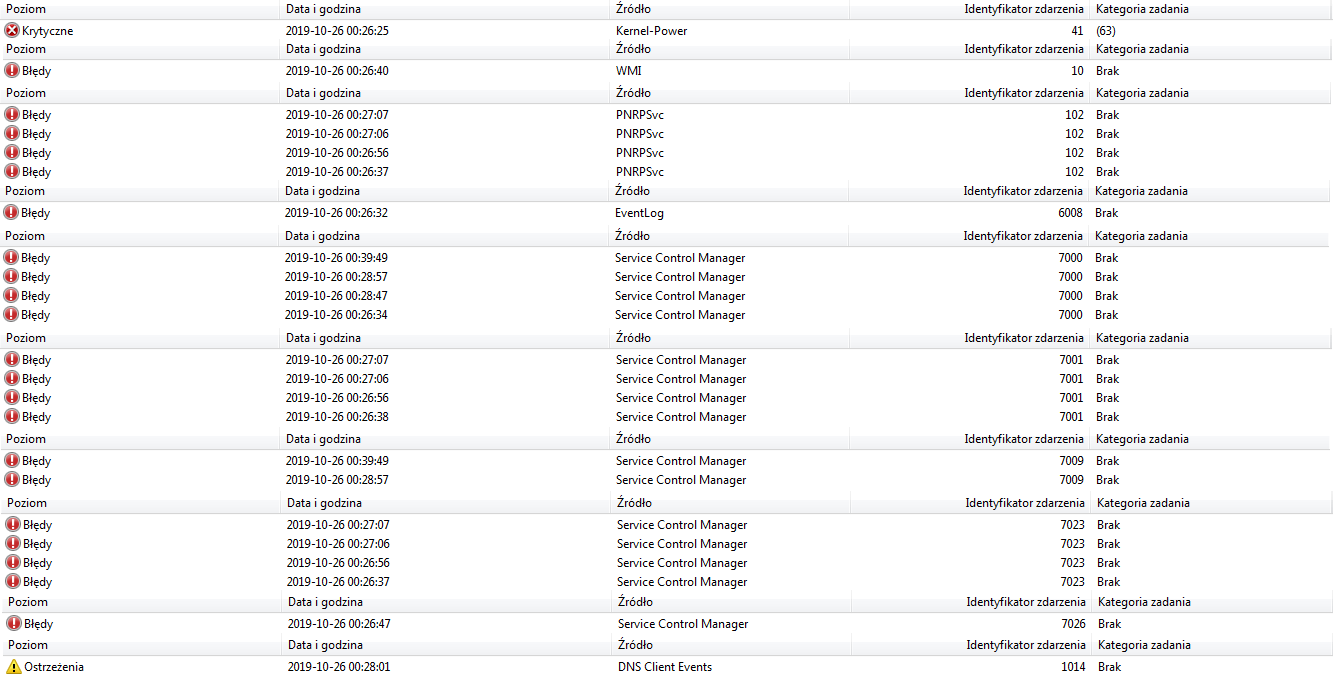Click the error icon on the event 7026 row
1333x684 pixels.
pos(14,624)
